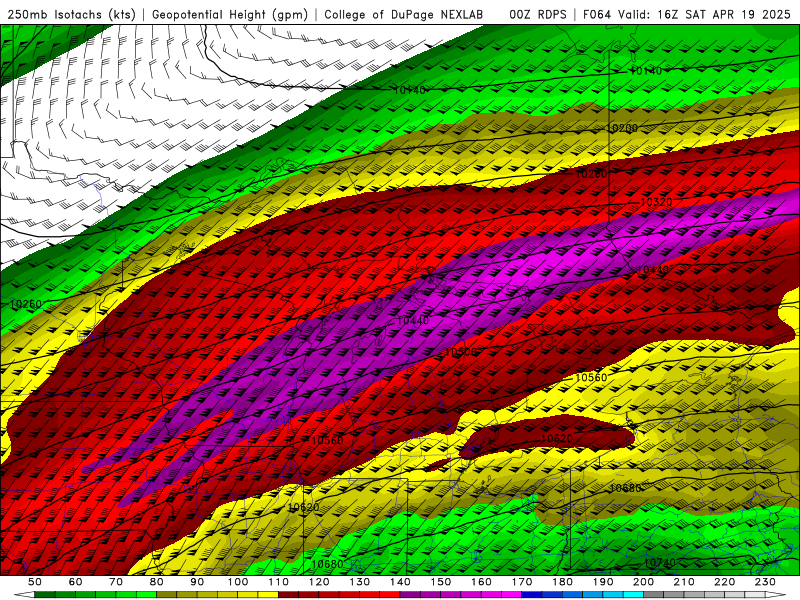The width and height of the screenshot is (800, 600).
Task: Click the legend value 200
Action: click(x=643, y=582)
